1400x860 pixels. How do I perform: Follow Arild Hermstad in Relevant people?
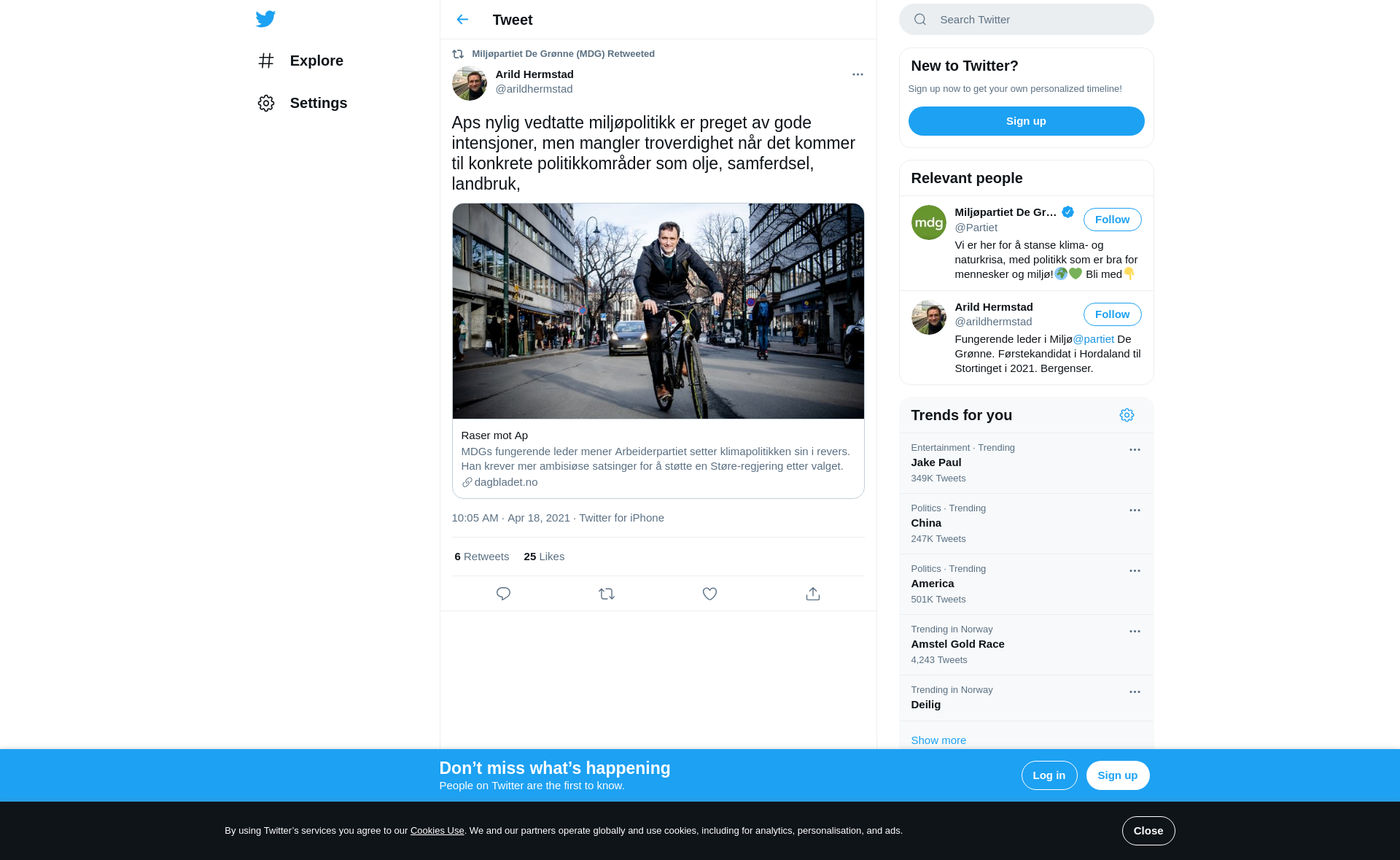point(1112,314)
